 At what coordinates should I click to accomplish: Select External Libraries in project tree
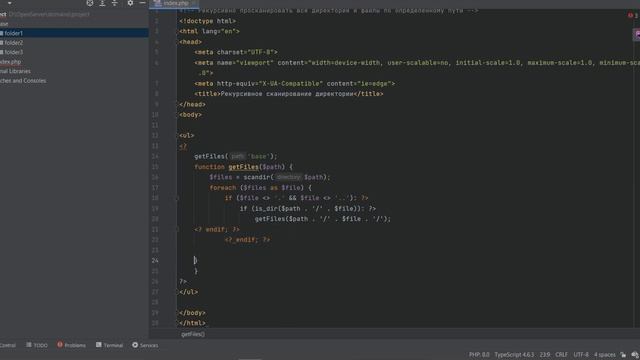tap(15, 71)
